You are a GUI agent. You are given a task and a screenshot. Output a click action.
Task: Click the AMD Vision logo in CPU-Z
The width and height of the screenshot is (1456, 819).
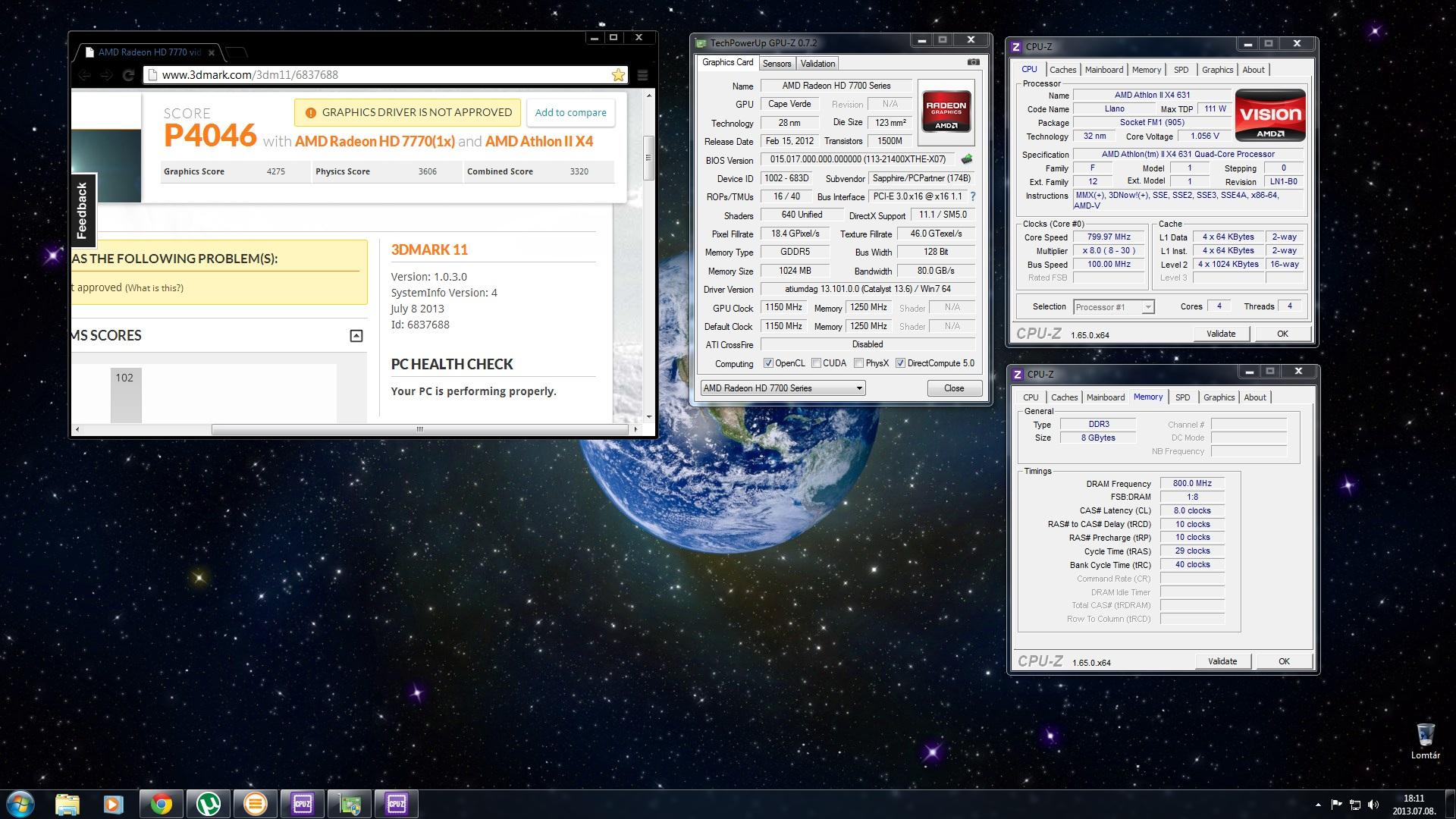pos(1270,115)
